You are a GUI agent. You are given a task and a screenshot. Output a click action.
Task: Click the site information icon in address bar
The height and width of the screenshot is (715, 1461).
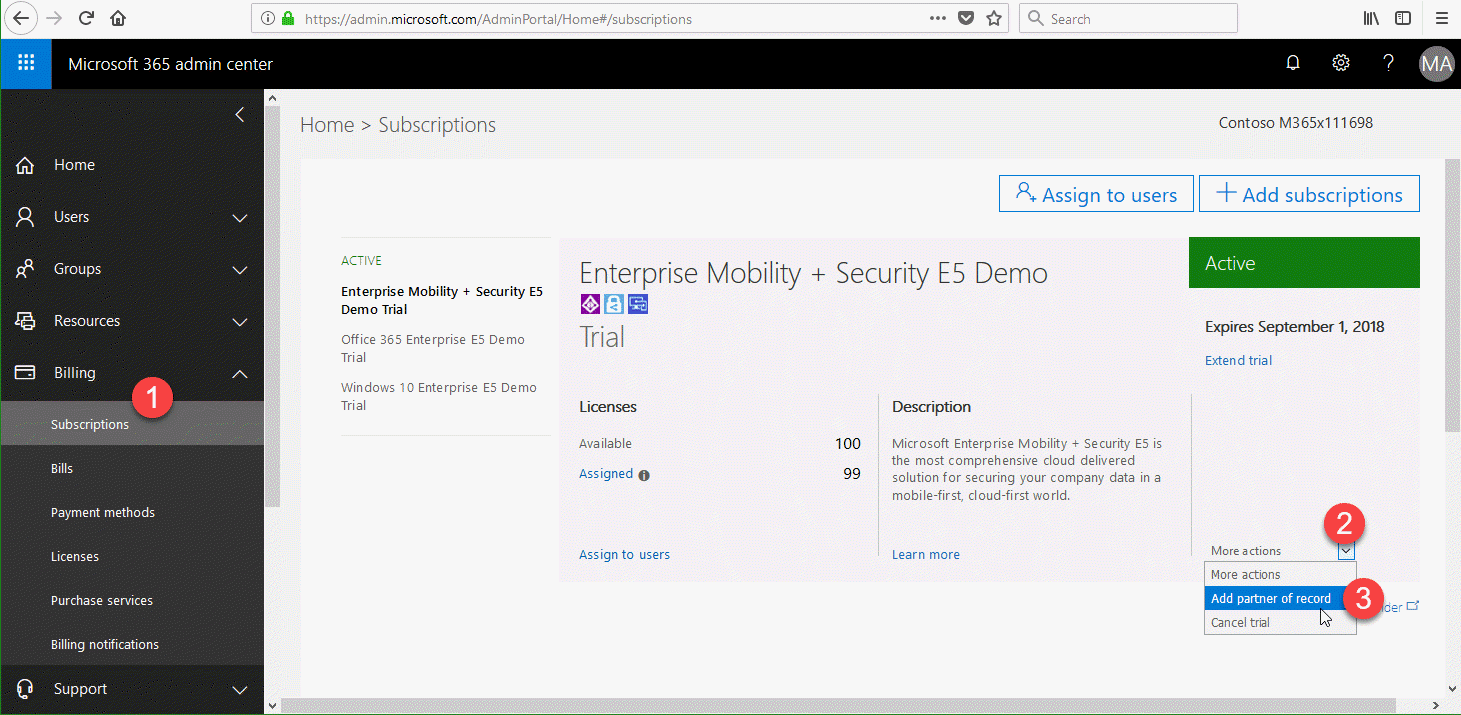(x=268, y=18)
